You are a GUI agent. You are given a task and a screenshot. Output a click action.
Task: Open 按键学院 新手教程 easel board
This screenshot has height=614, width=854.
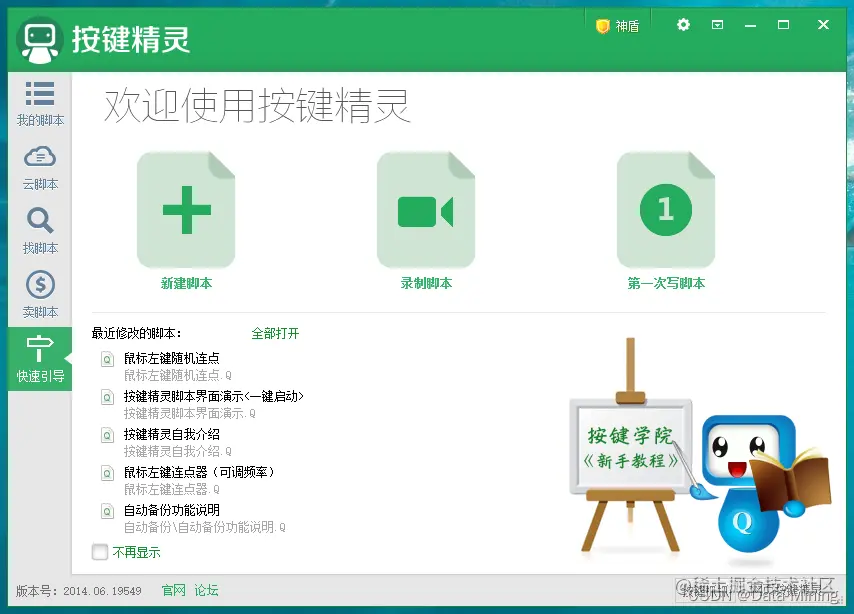(631, 446)
